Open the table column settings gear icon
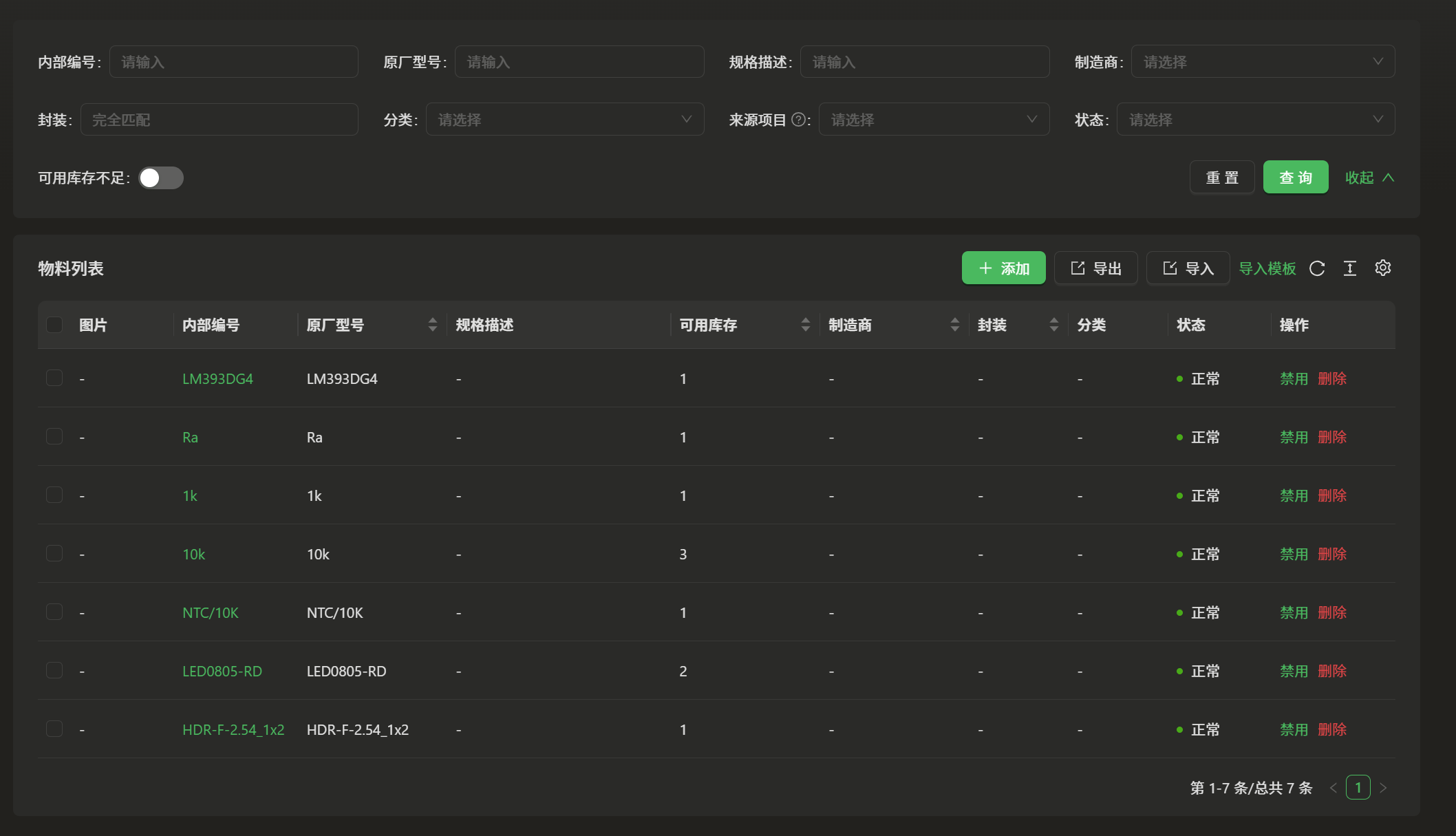The height and width of the screenshot is (836, 1456). click(x=1382, y=268)
